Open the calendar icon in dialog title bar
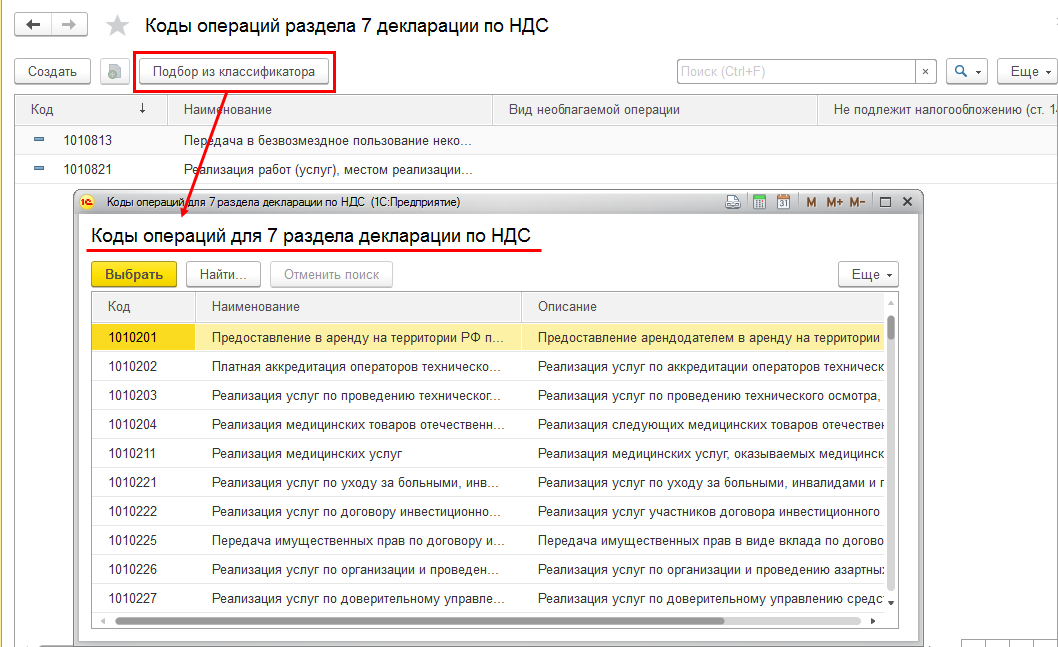The image size is (1058, 647). point(783,202)
